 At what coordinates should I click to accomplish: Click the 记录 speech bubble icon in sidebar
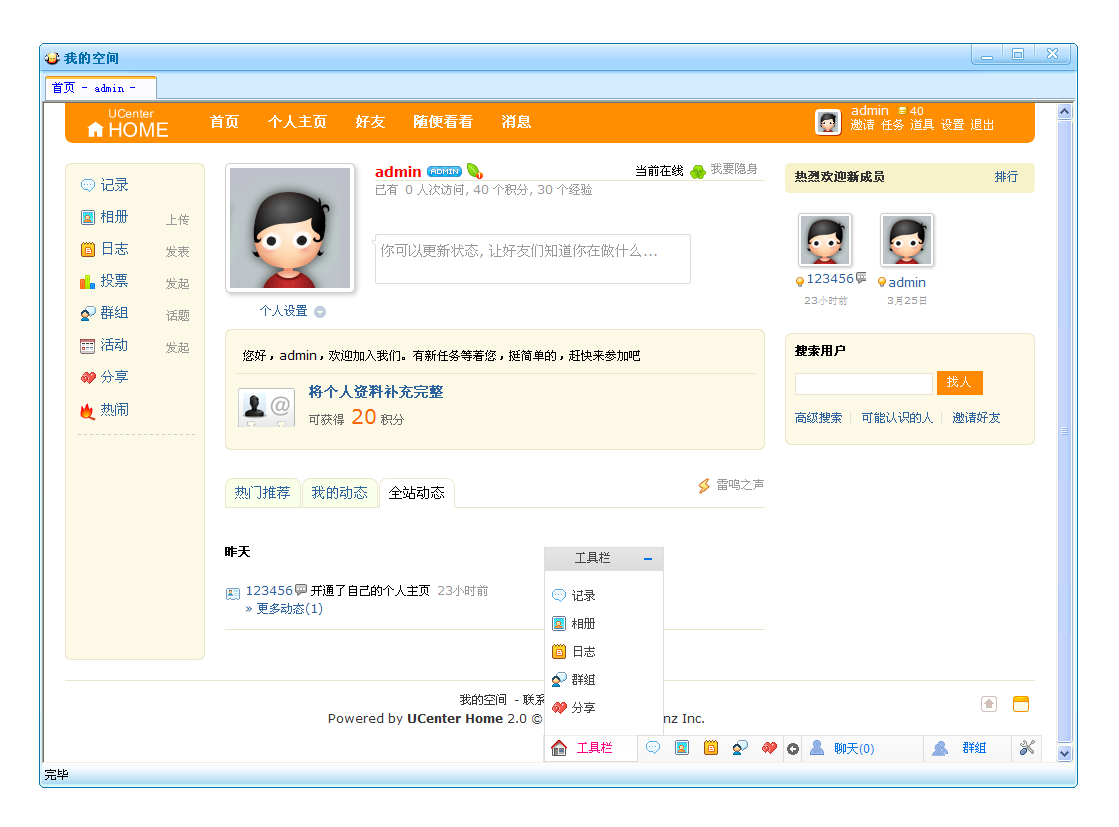pos(88,186)
